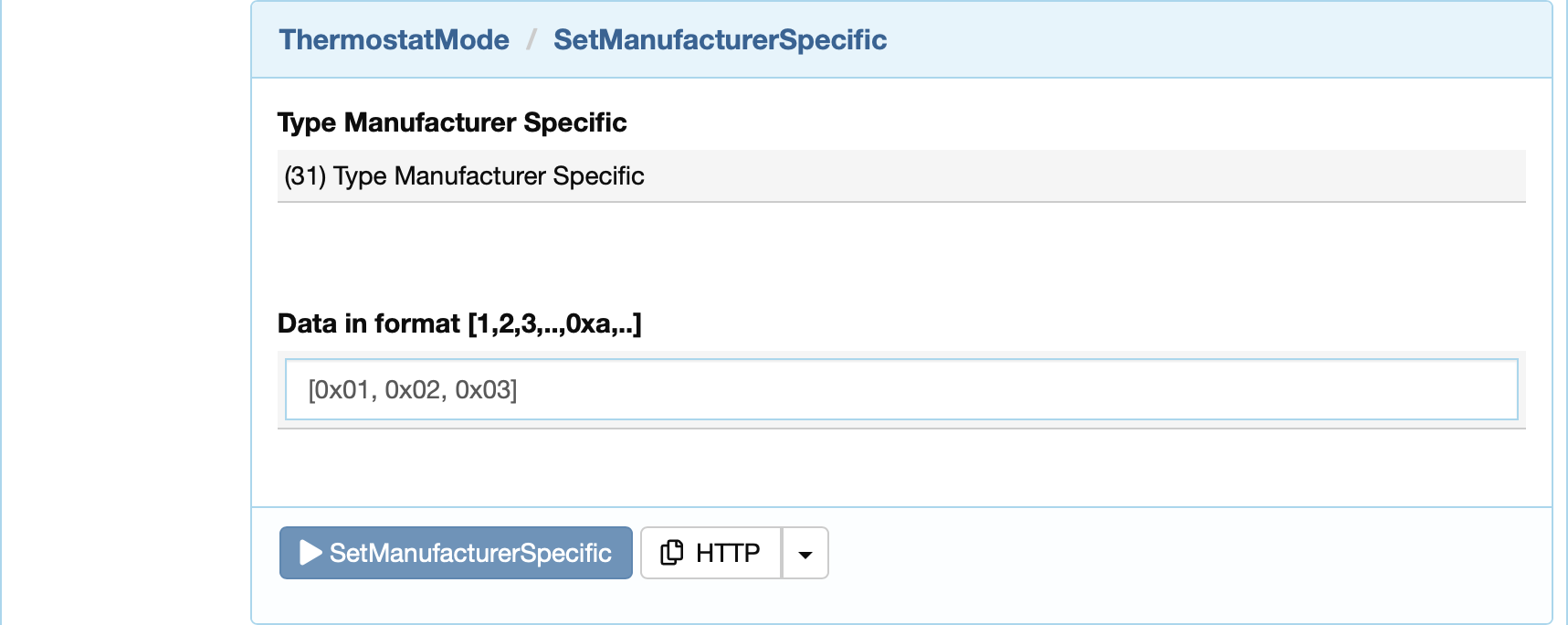Click the SetManufacturerSpecific text on the blue button
The height and width of the screenshot is (625, 1568).
point(470,553)
